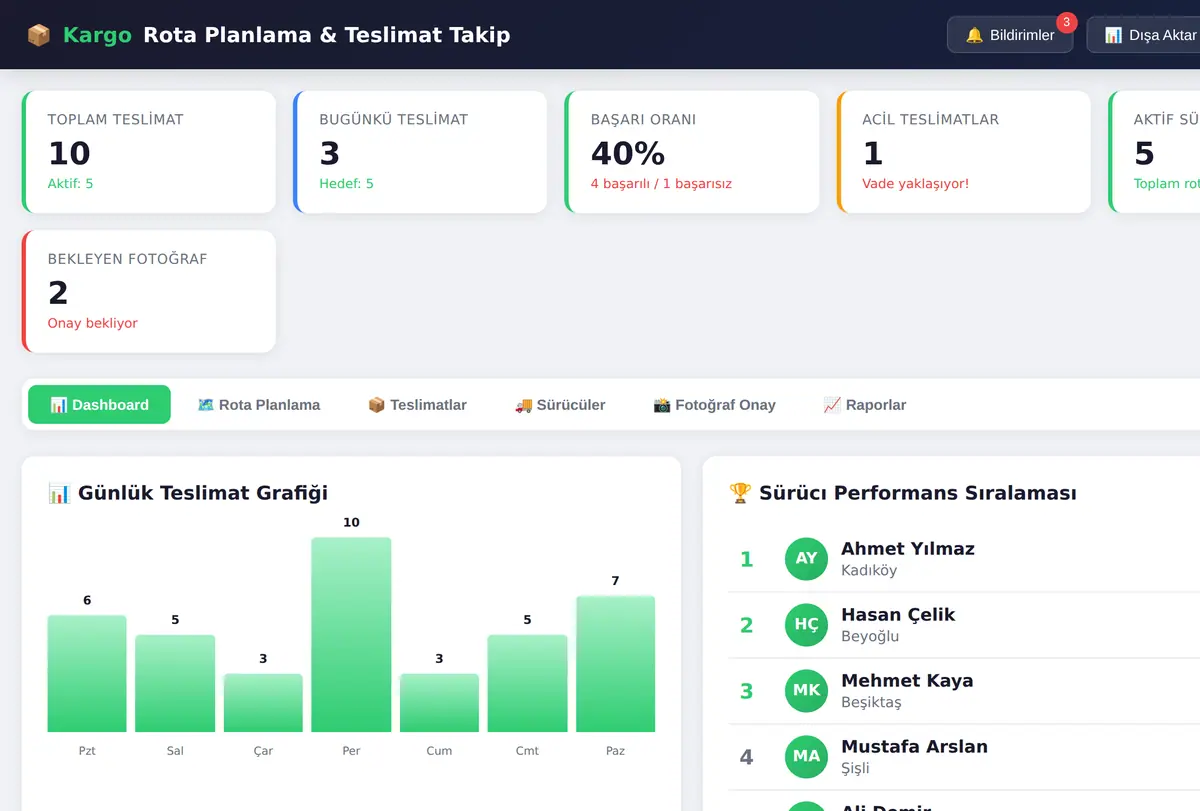
Task: Switch to the Dashboard tab
Action: [x=99, y=405]
